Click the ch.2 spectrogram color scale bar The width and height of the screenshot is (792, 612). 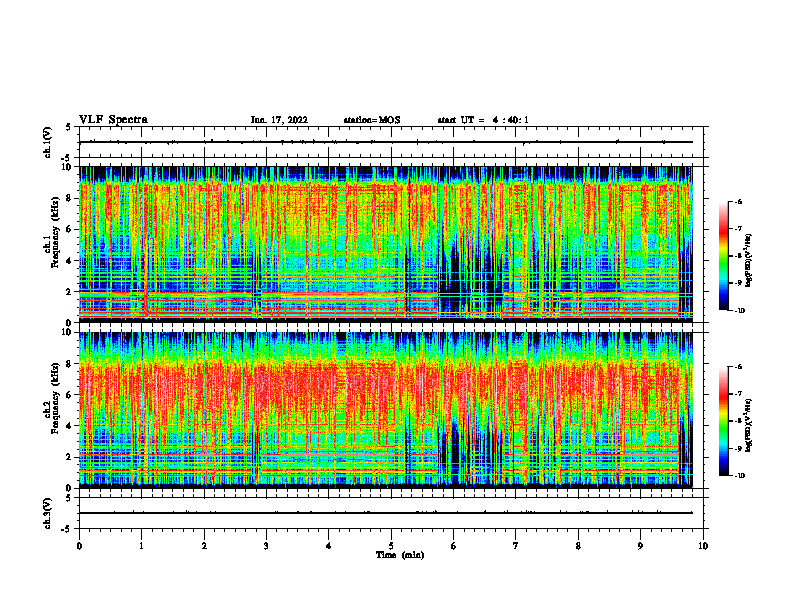point(724,421)
